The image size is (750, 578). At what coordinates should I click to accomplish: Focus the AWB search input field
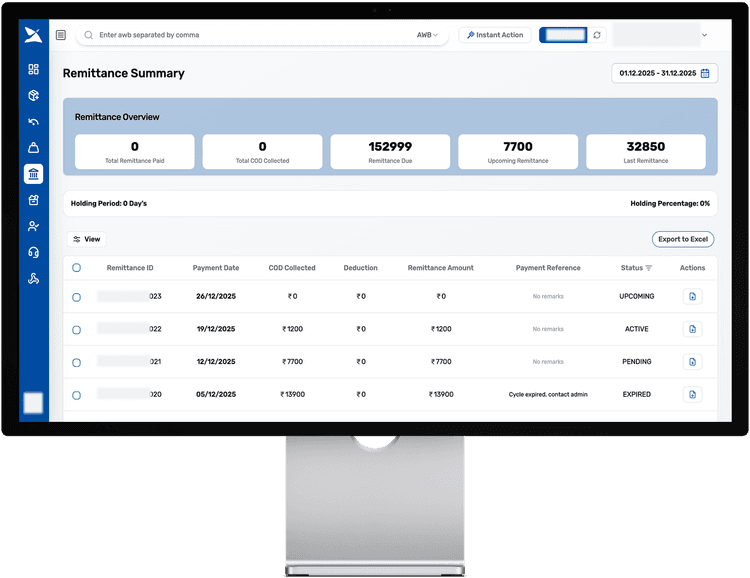click(x=250, y=35)
